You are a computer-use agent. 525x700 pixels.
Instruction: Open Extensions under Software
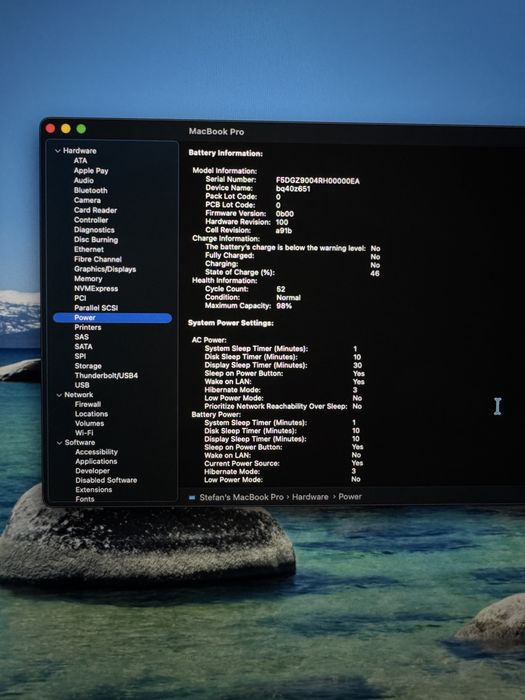[94, 490]
